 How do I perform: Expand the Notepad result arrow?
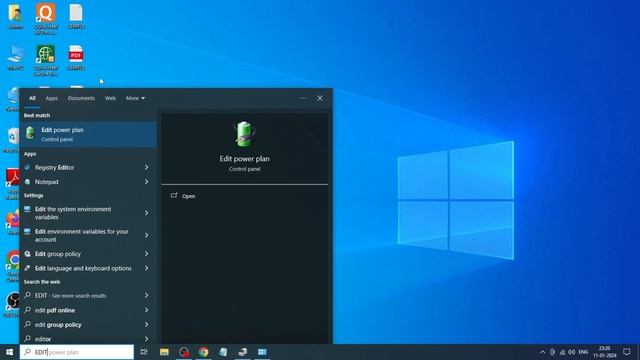point(147,182)
